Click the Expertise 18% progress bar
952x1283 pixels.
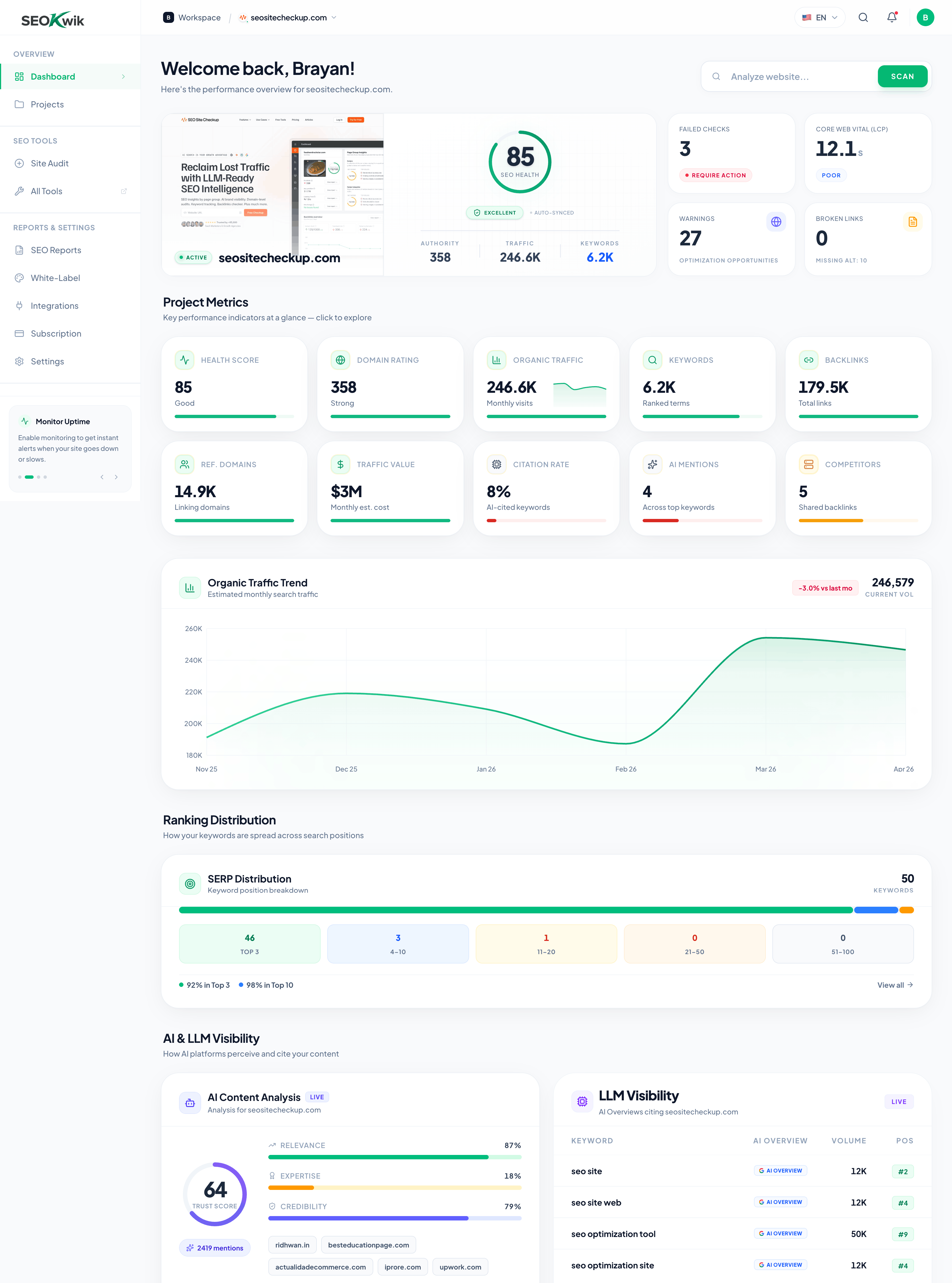pyautogui.click(x=395, y=1187)
